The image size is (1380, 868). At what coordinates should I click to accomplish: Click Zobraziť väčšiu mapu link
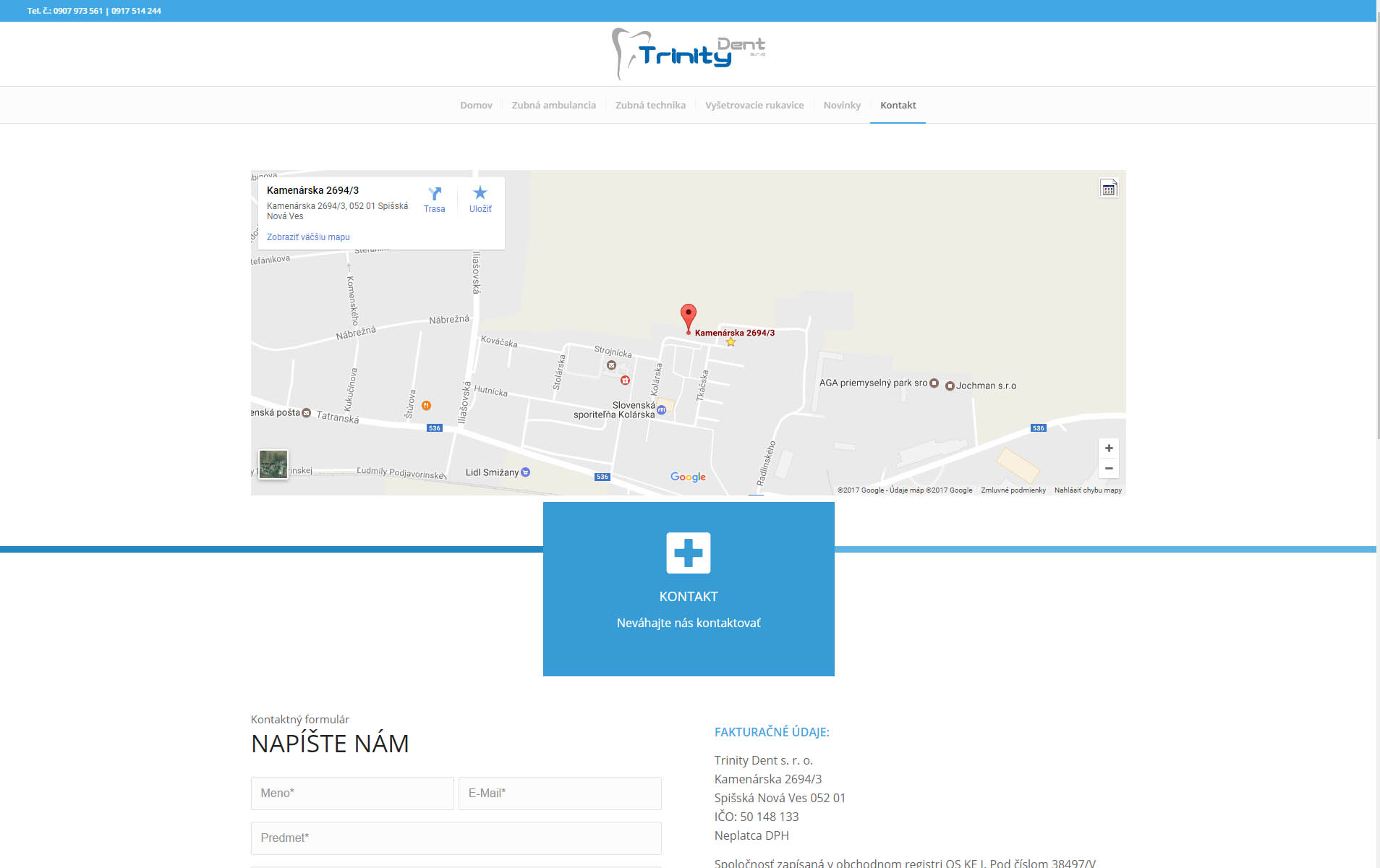308,237
